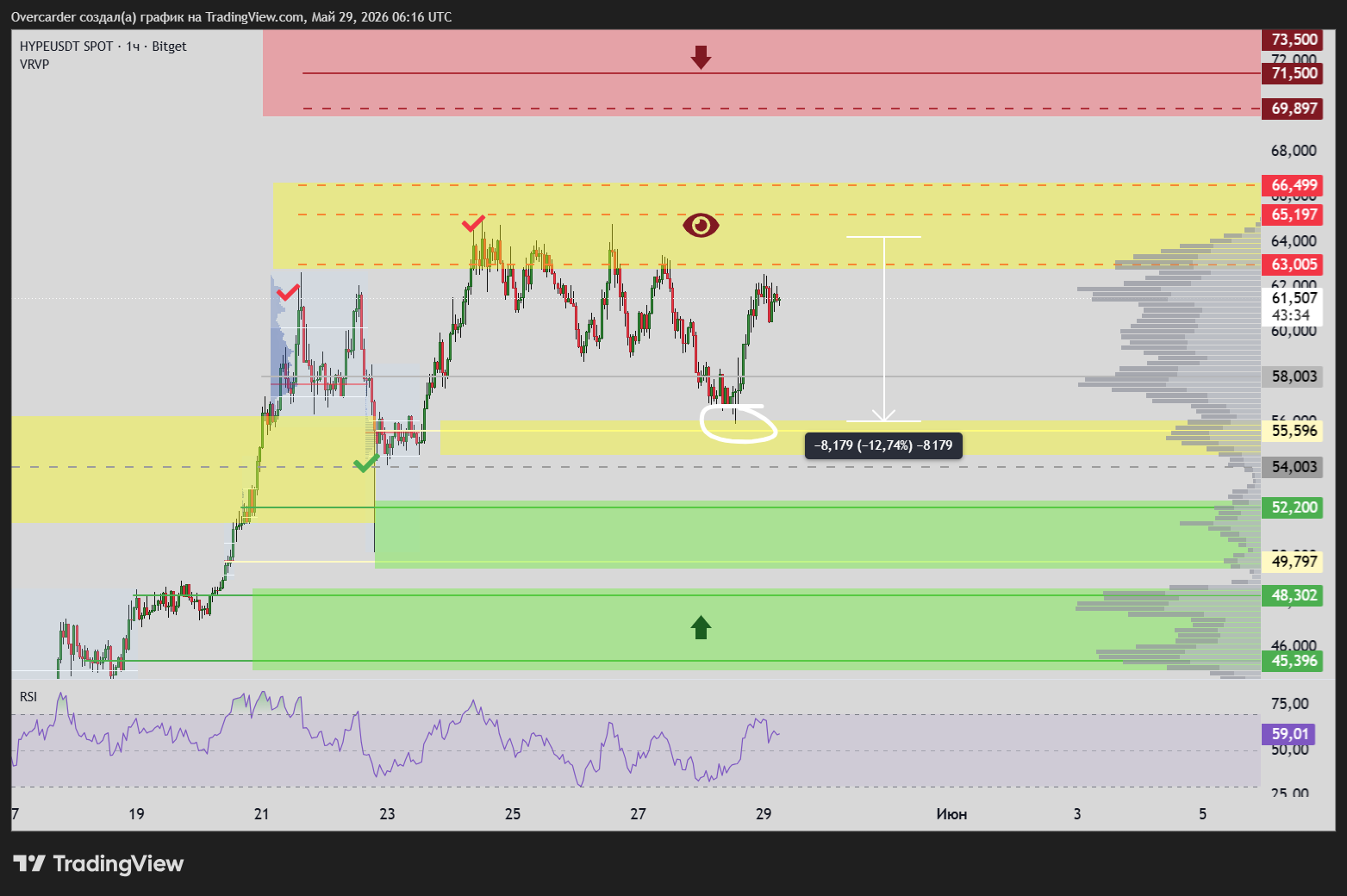Click the VRVP indicator label
Image resolution: width=1347 pixels, height=896 pixels.
(x=34, y=65)
